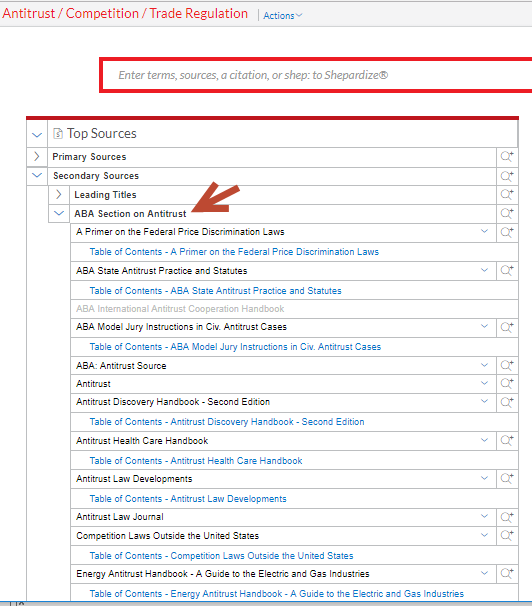Add Antitrust Law Journal as search filter

[x=507, y=517]
